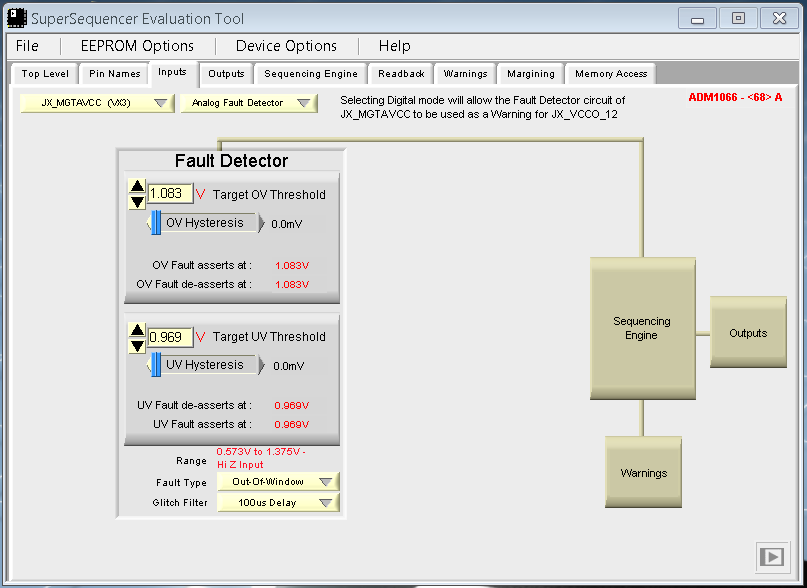Click the OV Hysteresis slider handle
Screen dimensions: 807x588
156,222
